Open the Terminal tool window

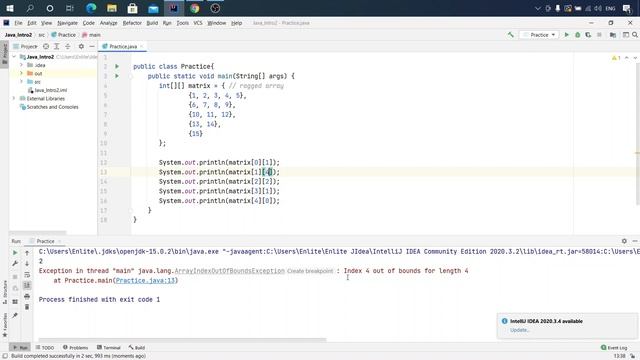tap(109, 348)
